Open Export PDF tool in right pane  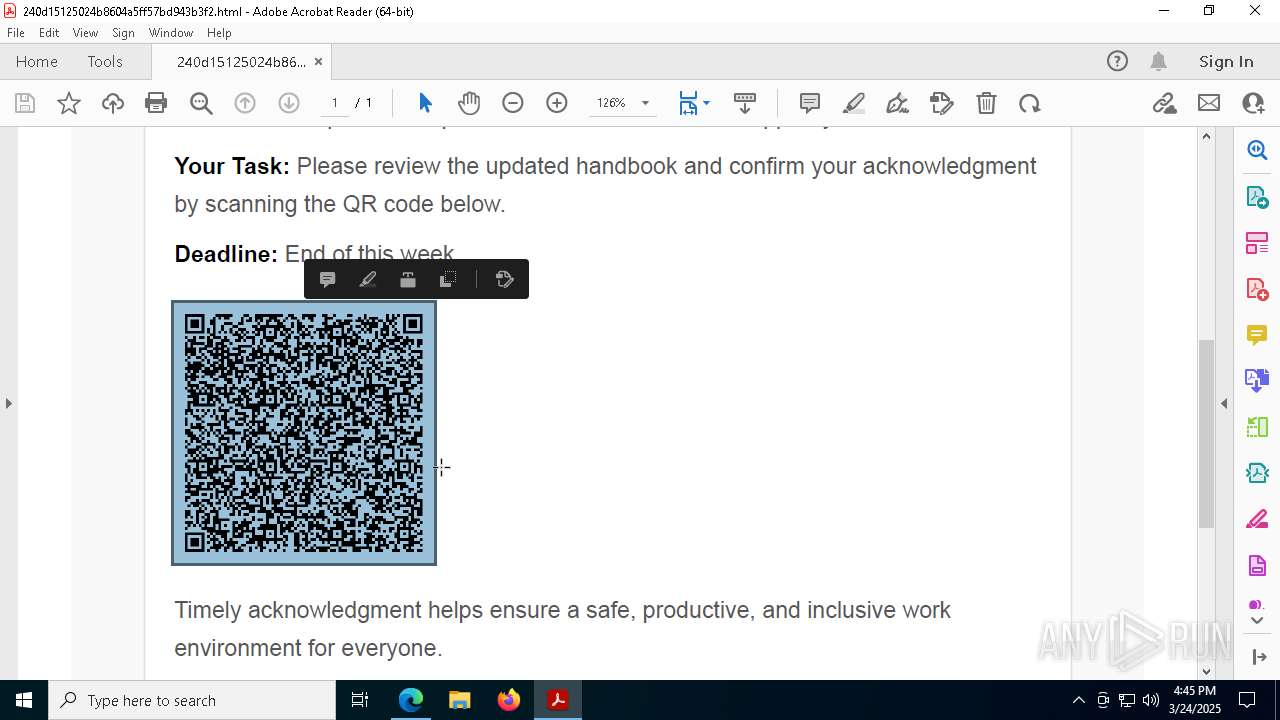(1257, 197)
